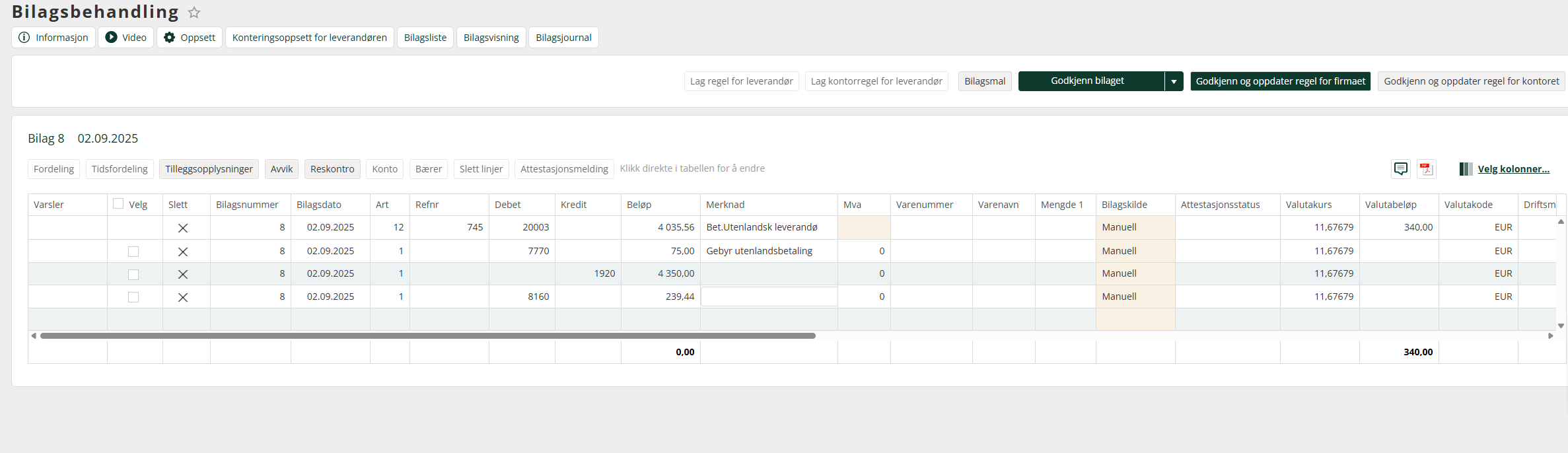Expand Godkjenn bilaget dropdown arrow
The width and height of the screenshot is (1568, 453).
1174,81
